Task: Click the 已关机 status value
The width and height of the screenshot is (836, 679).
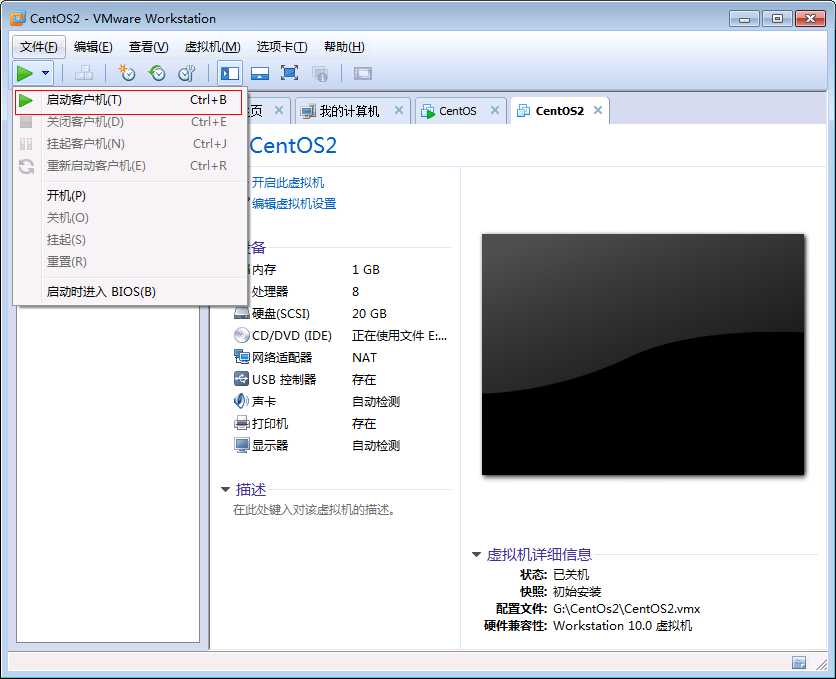Action: (571, 575)
